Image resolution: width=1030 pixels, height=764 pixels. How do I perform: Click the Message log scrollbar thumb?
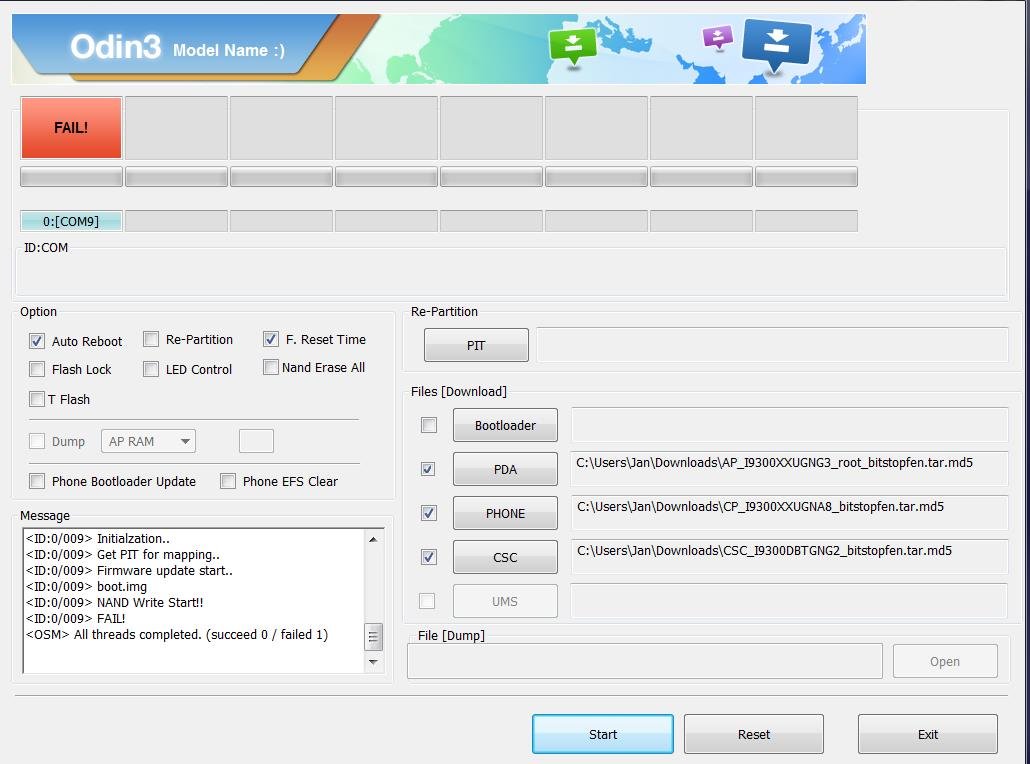373,636
